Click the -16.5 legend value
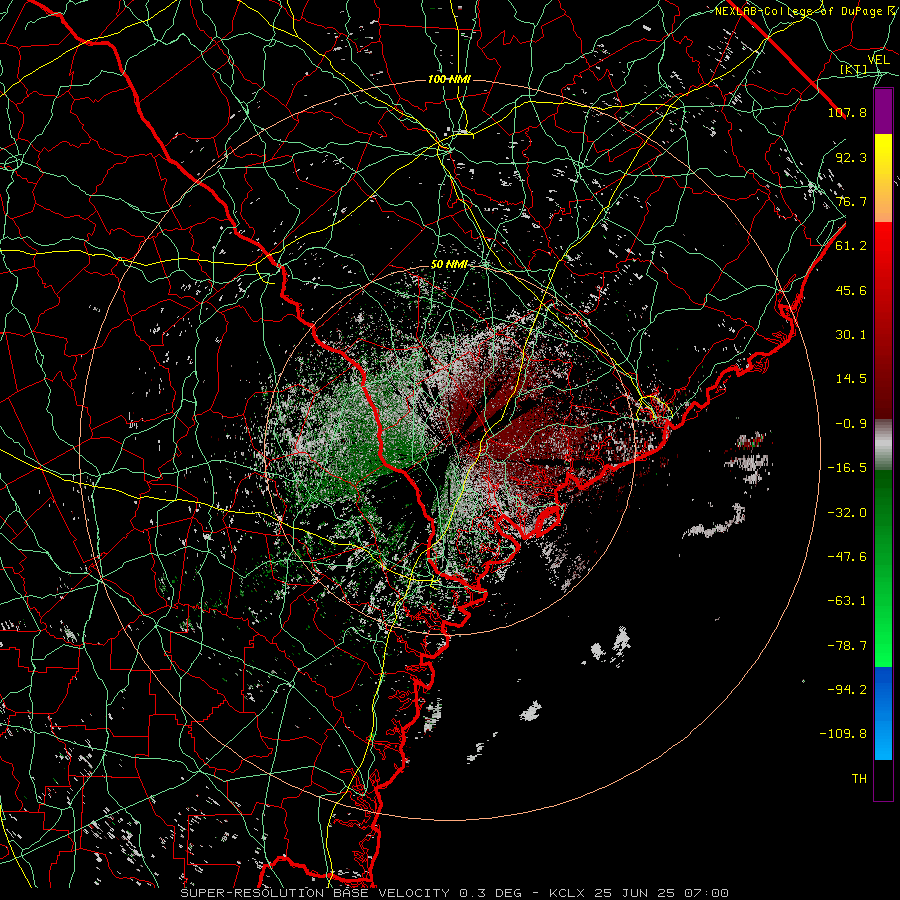The image size is (900, 900). pos(847,468)
